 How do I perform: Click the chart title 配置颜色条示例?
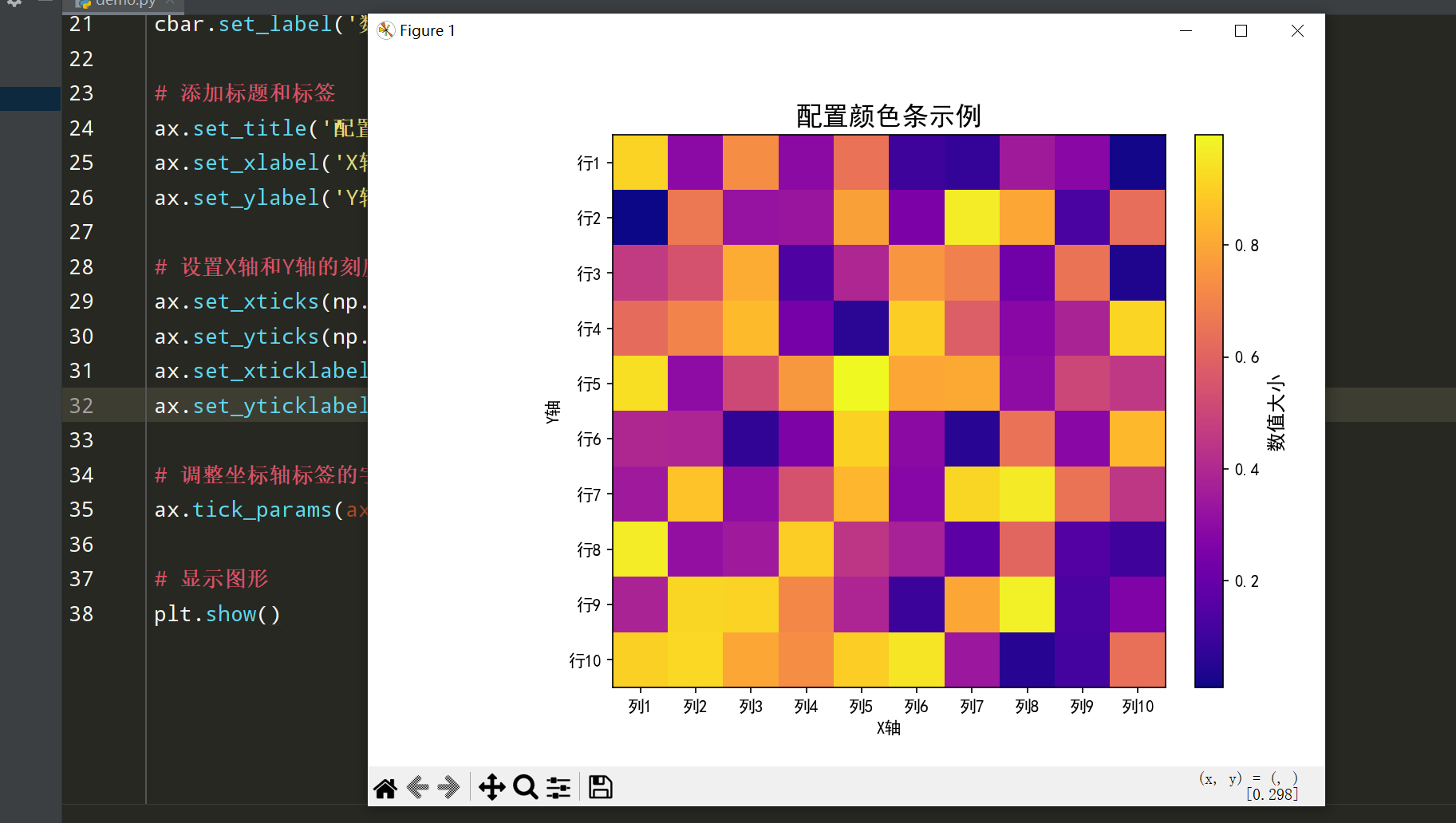[x=888, y=116]
